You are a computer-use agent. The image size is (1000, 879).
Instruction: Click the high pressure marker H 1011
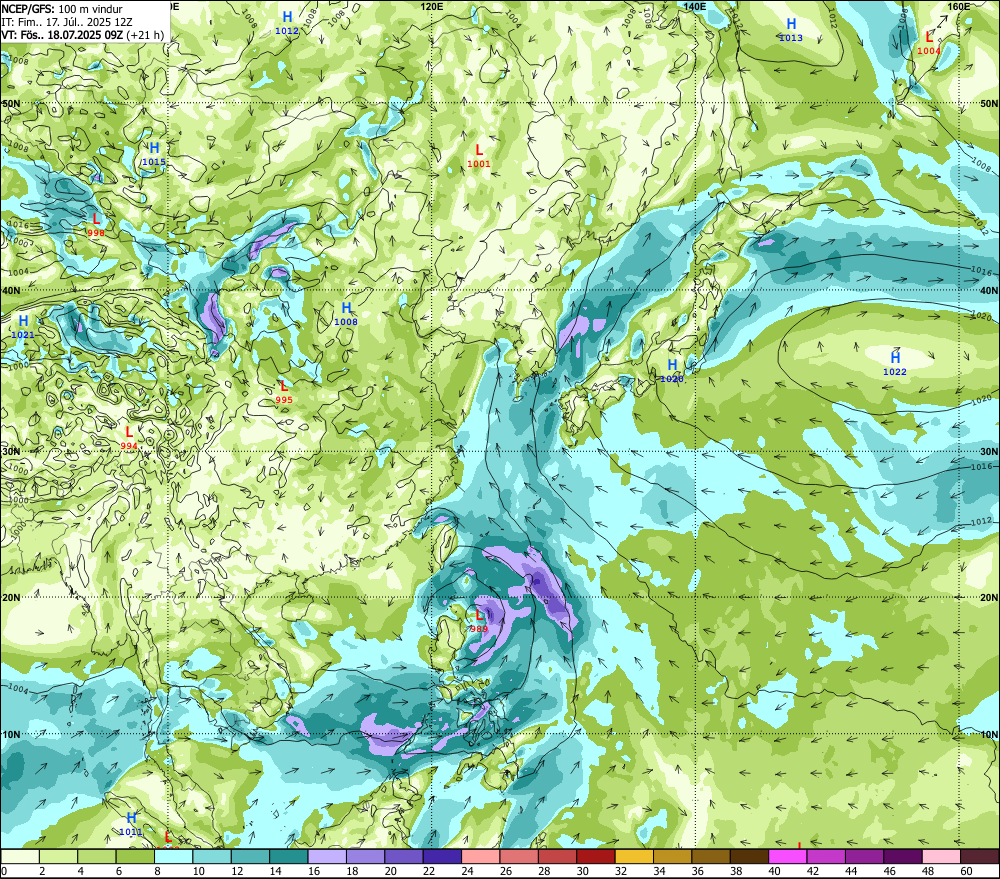point(131,824)
